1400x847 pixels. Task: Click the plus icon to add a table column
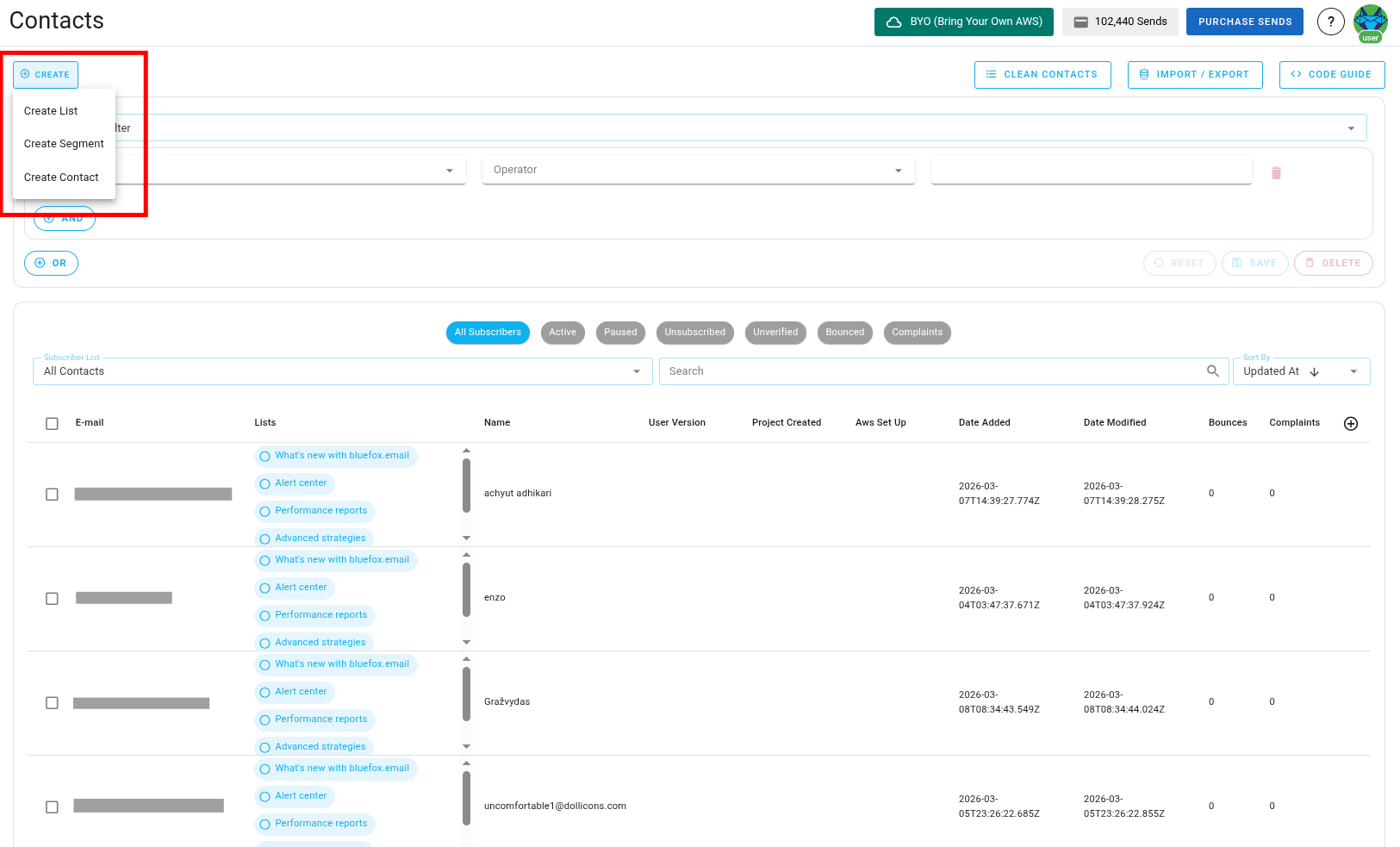(x=1350, y=423)
